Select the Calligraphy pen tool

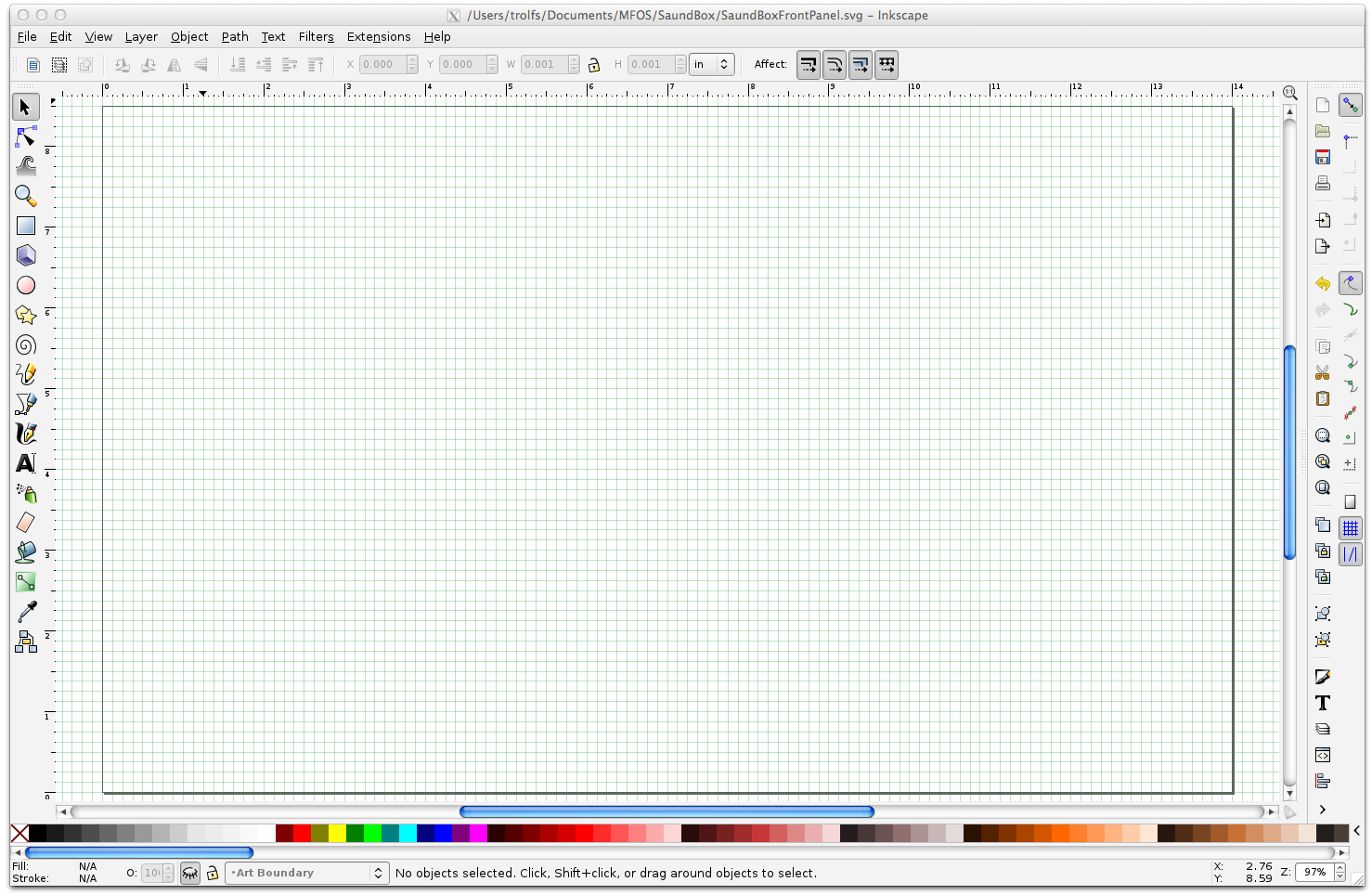tap(26, 434)
